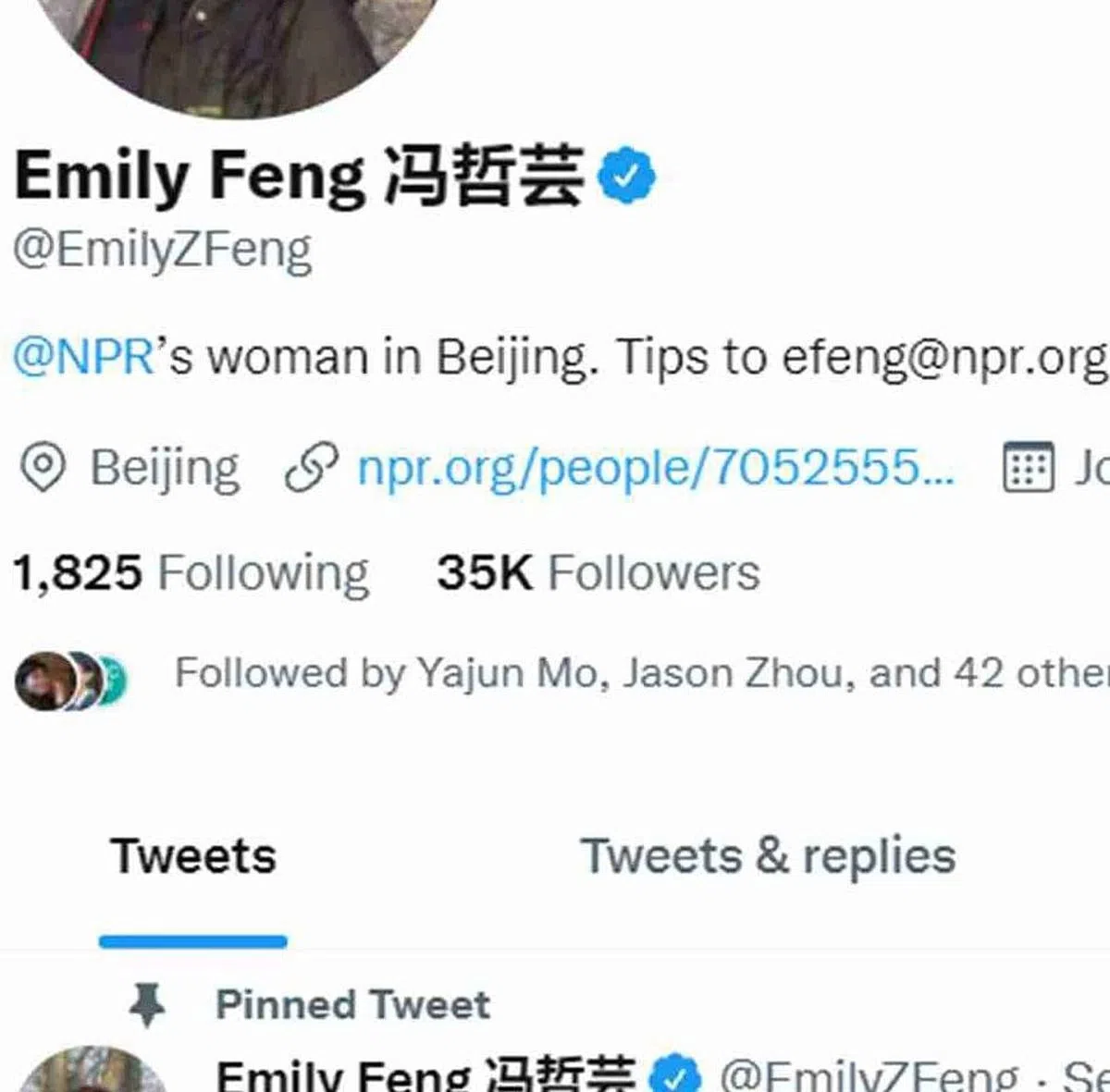Switch to the Tweets & replies tab
This screenshot has height=1092, width=1110.
click(768, 857)
